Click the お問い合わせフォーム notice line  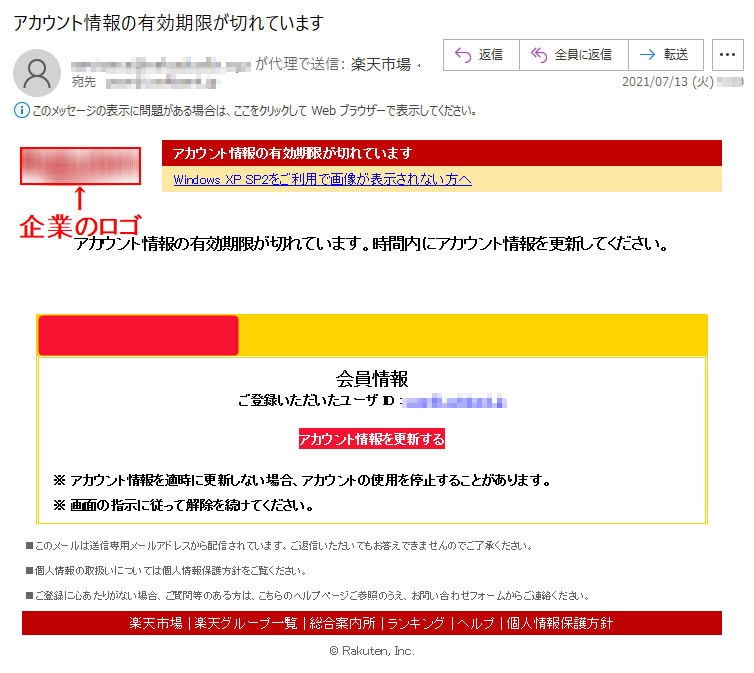308,596
